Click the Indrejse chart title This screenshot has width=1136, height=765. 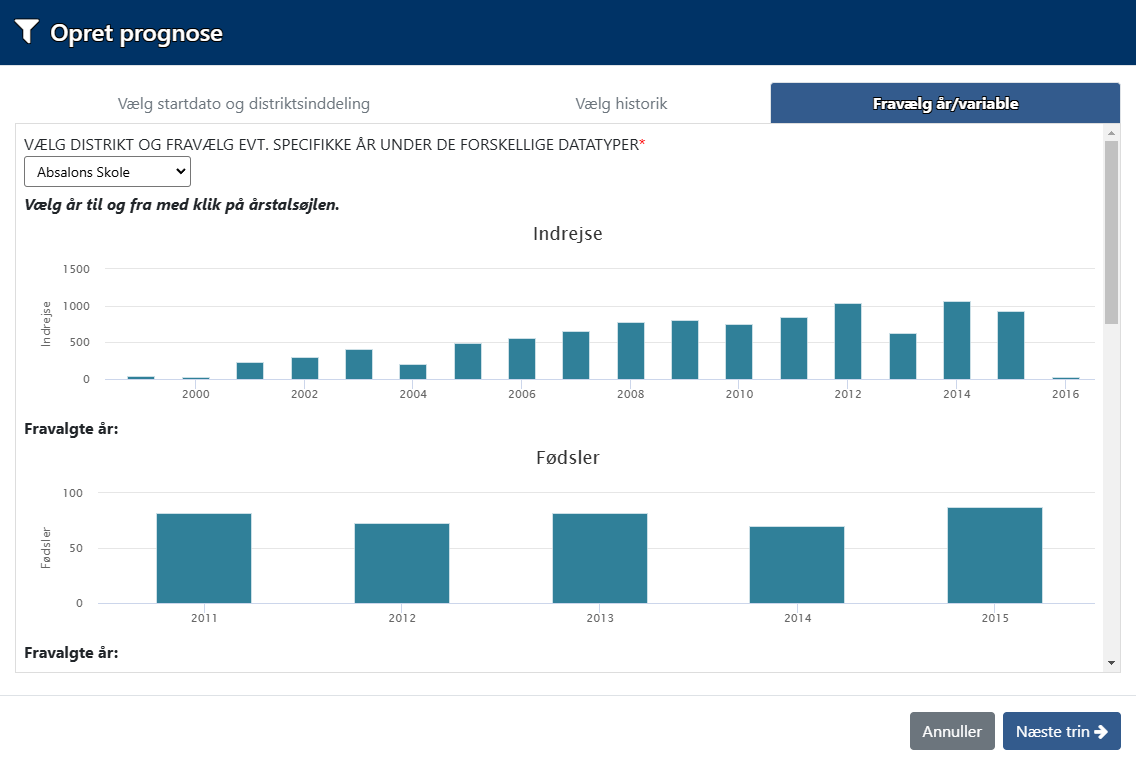(568, 233)
